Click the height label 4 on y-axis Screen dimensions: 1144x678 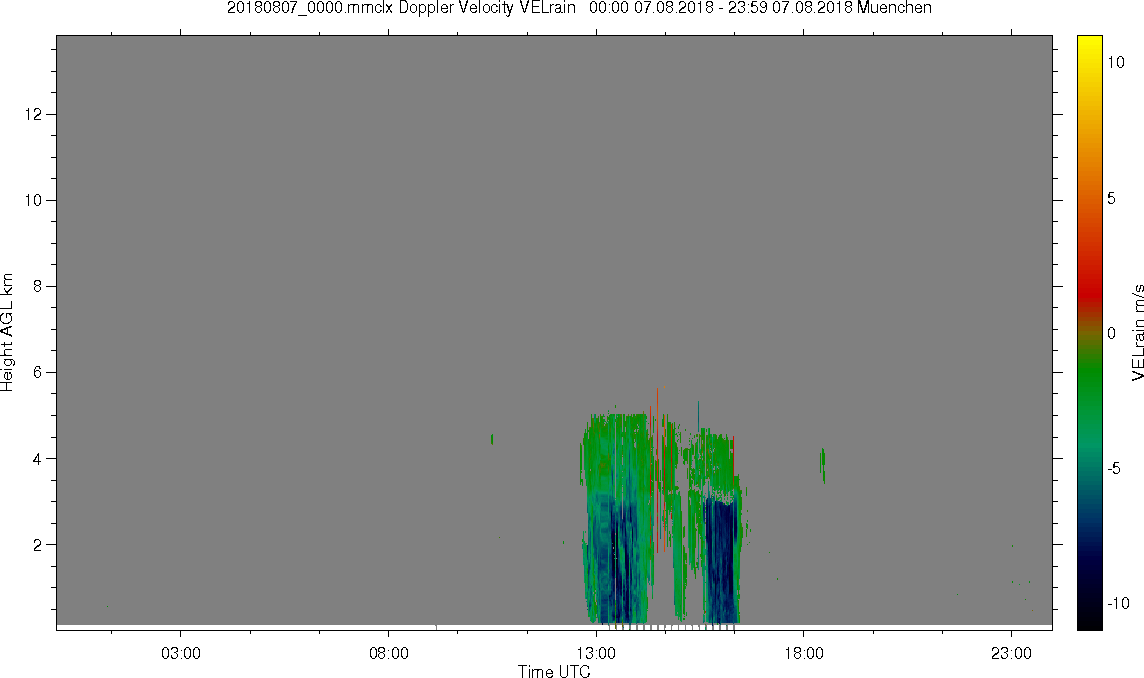38,458
